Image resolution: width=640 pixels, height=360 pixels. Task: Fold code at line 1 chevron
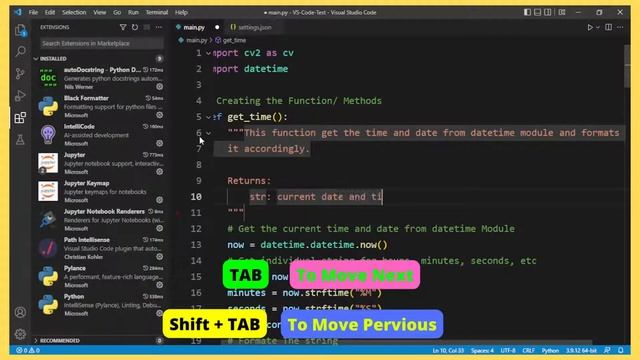point(209,53)
